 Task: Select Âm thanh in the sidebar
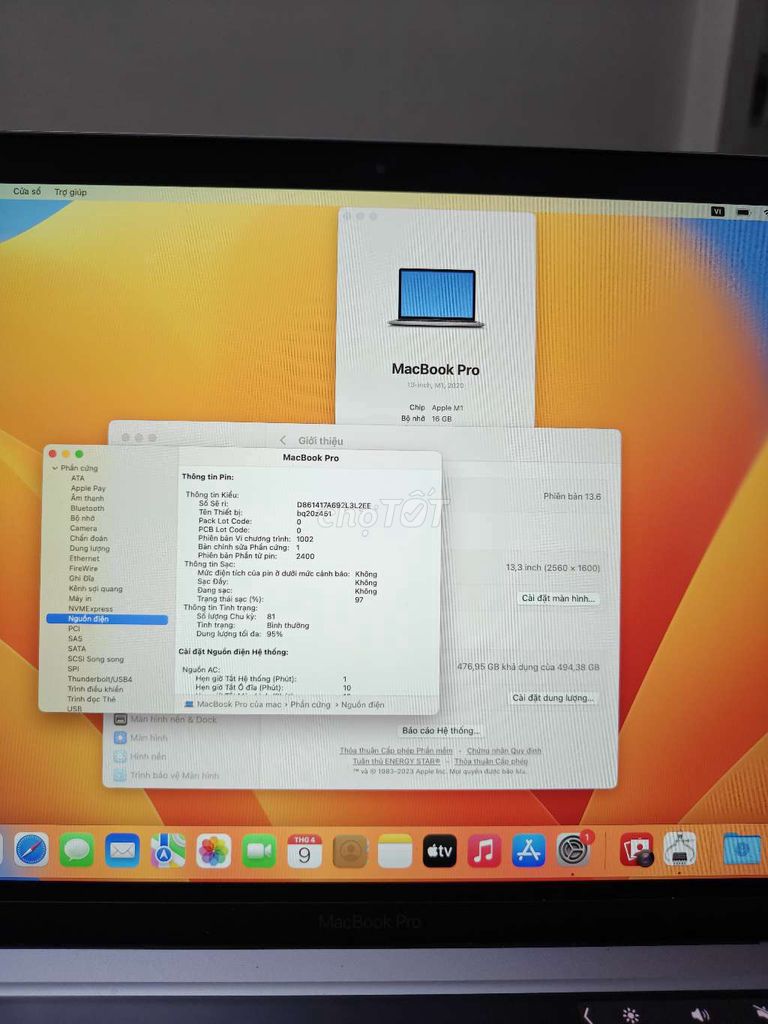pos(87,498)
